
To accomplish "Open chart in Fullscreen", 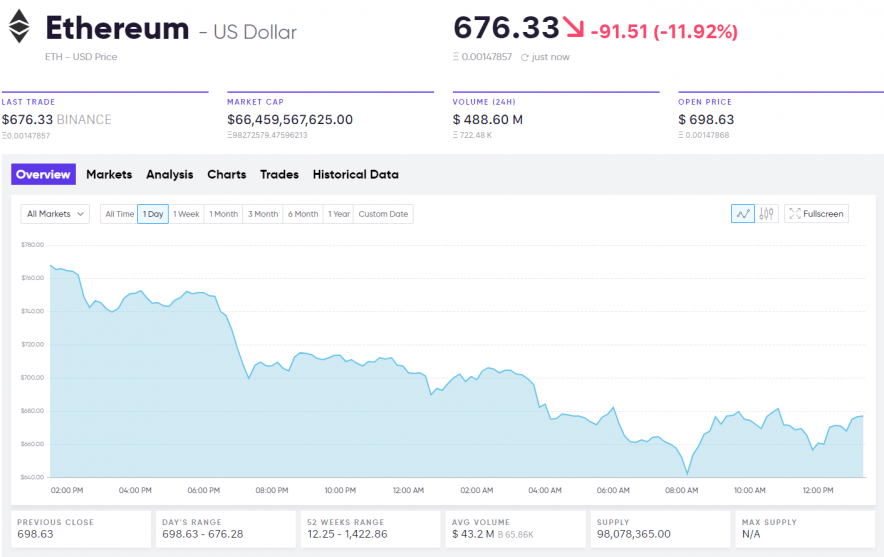I will (816, 214).
